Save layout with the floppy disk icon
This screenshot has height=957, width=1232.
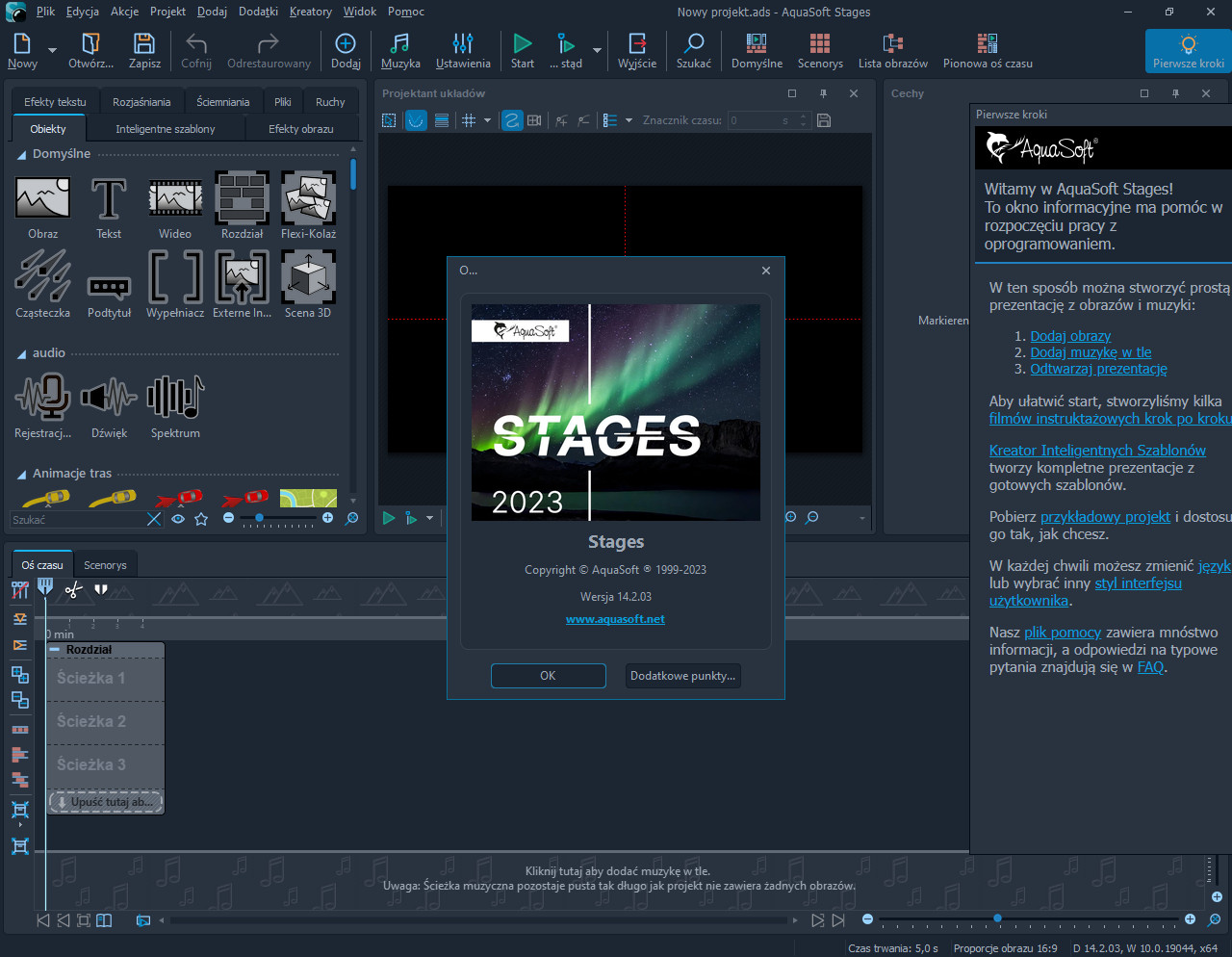[x=823, y=120]
